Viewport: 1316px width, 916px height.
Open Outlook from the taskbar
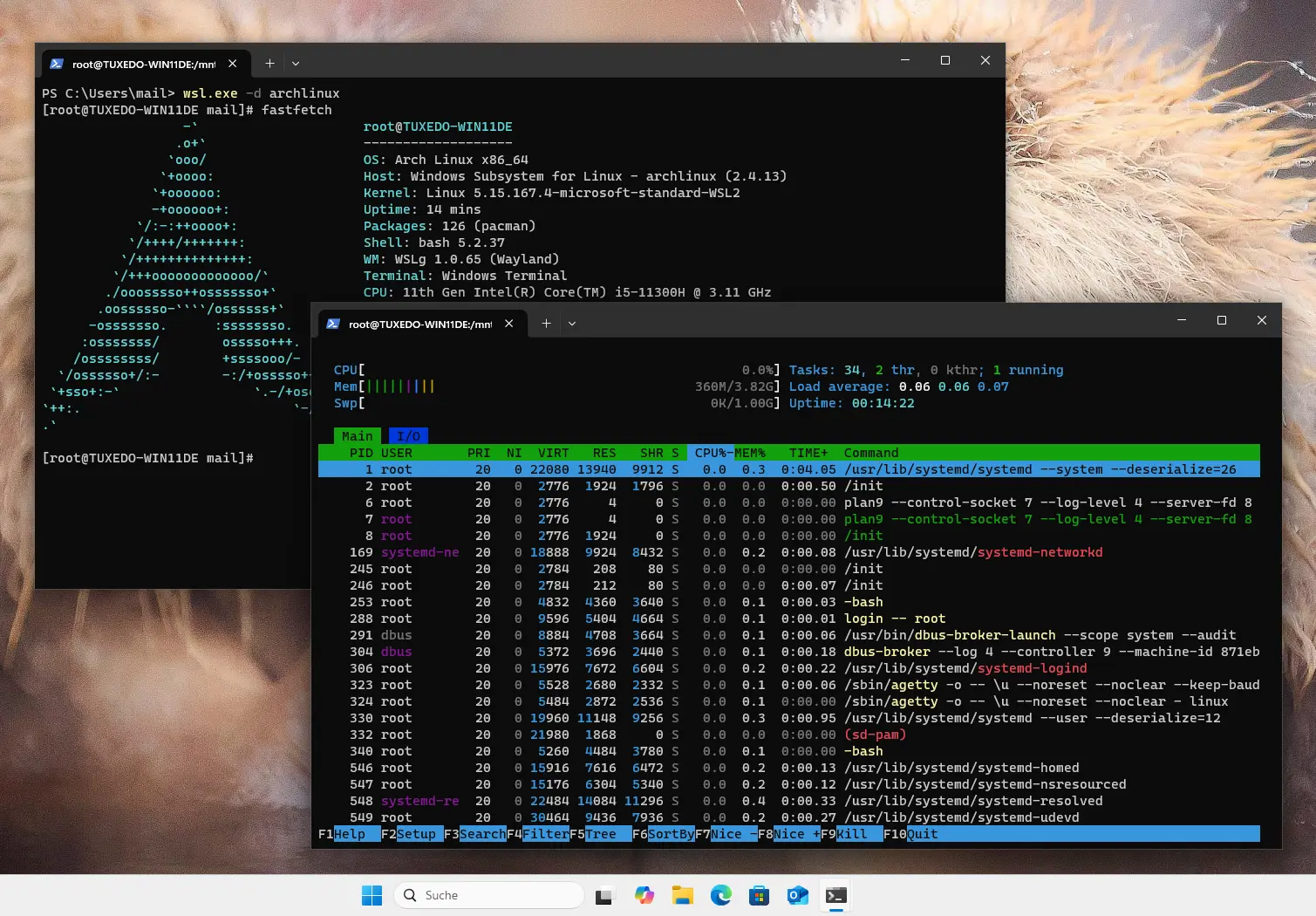(797, 895)
